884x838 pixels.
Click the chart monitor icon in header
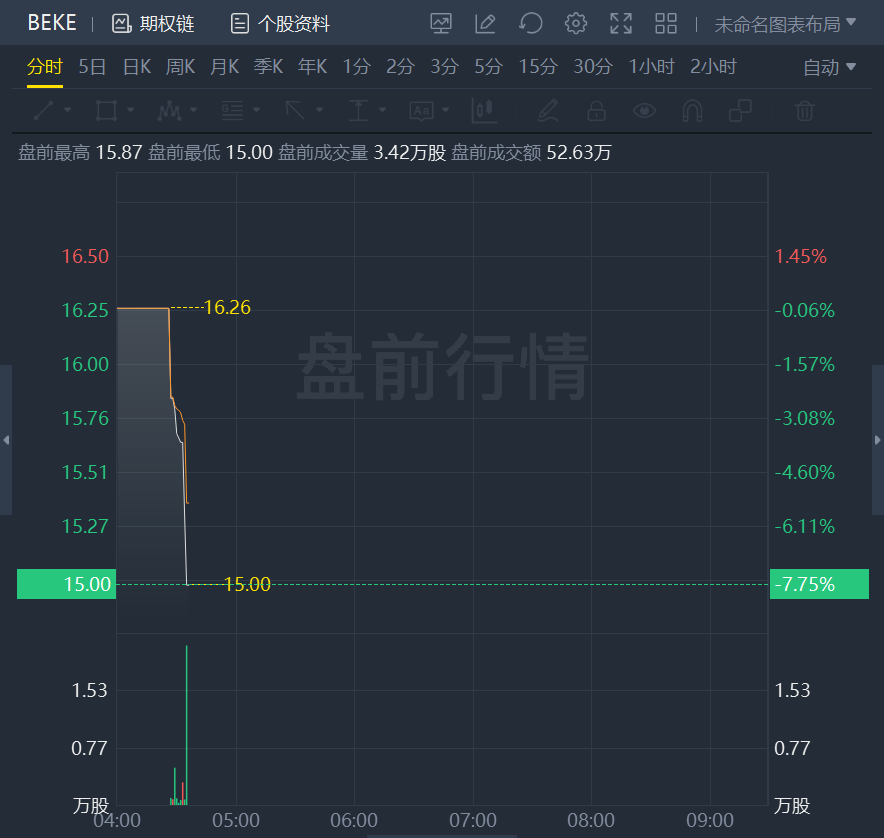441,24
